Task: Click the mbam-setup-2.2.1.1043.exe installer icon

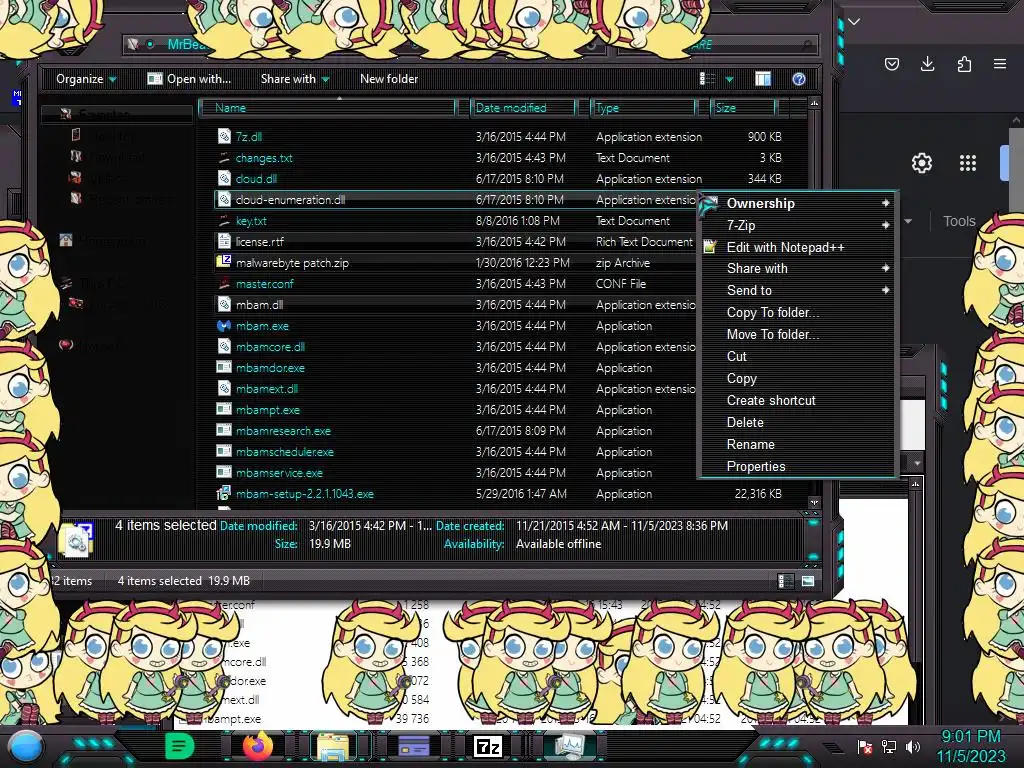Action: 224,493
